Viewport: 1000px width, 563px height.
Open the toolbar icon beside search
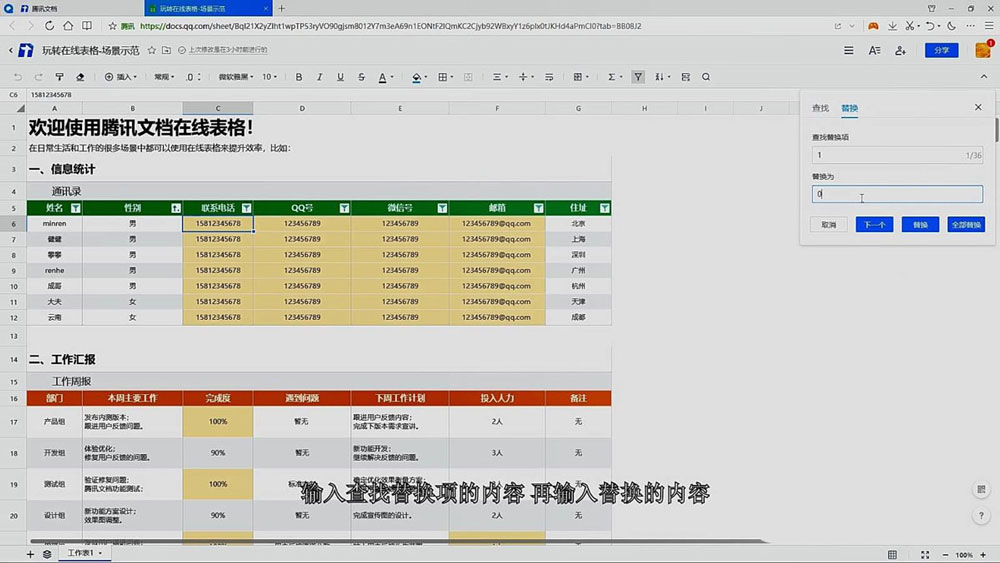pyautogui.click(x=686, y=77)
